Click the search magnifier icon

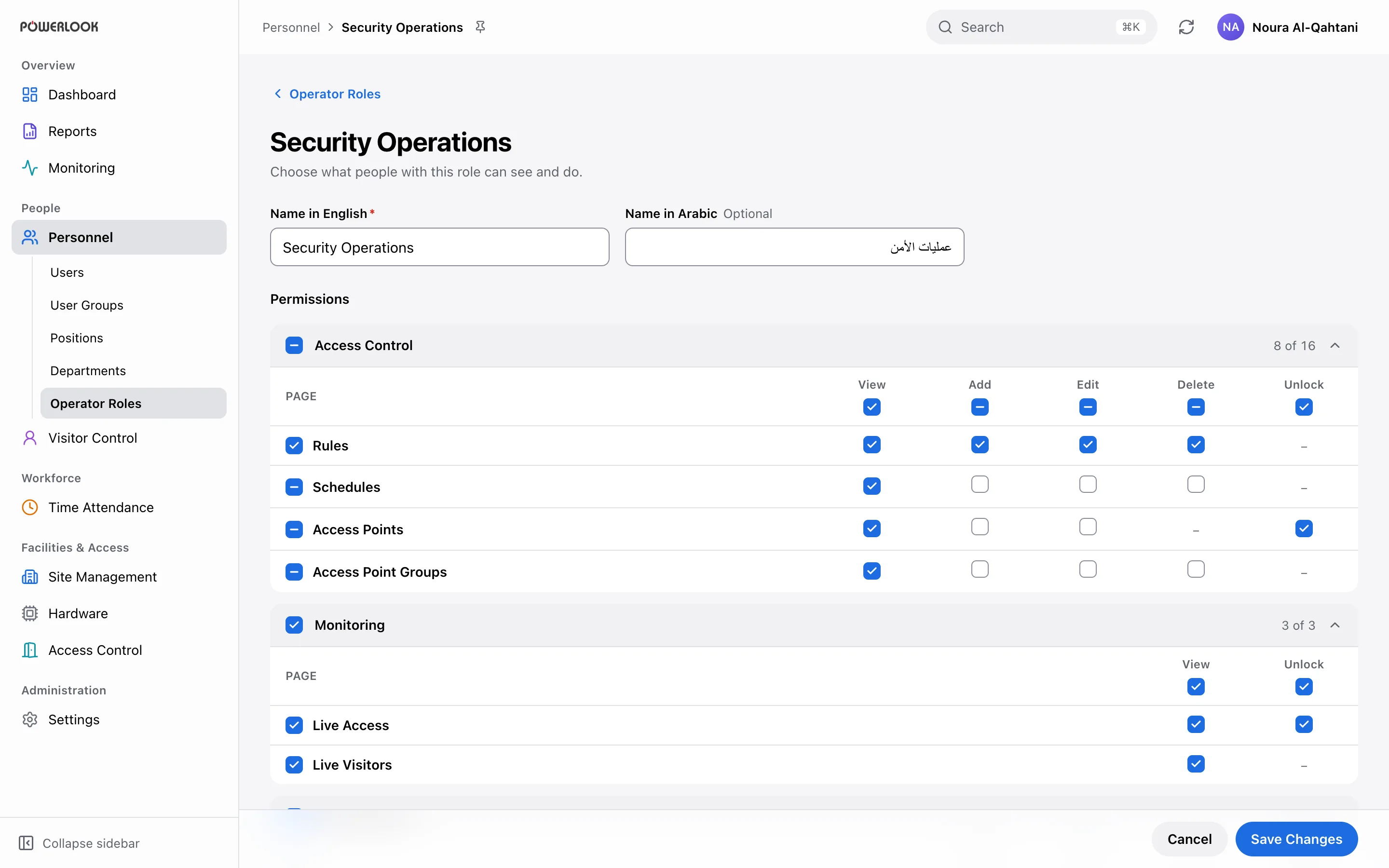point(945,27)
